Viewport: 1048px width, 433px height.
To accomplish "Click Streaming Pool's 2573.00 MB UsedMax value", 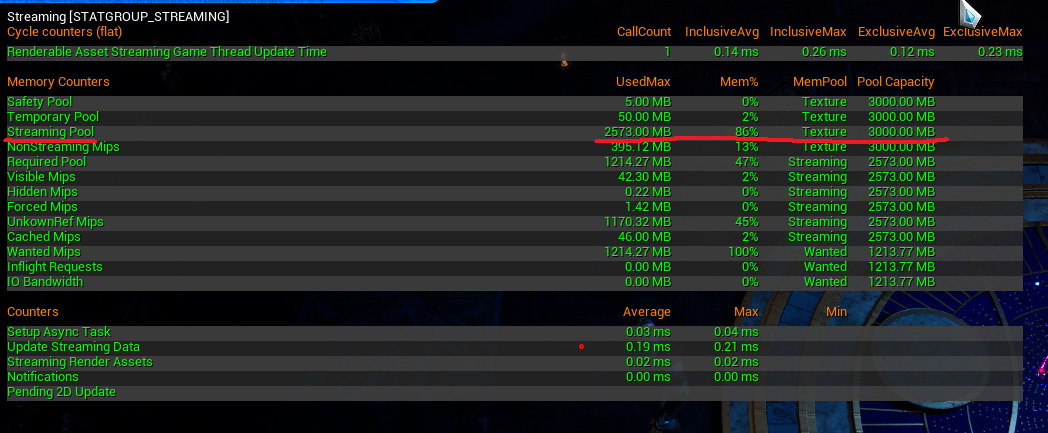I will [638, 132].
